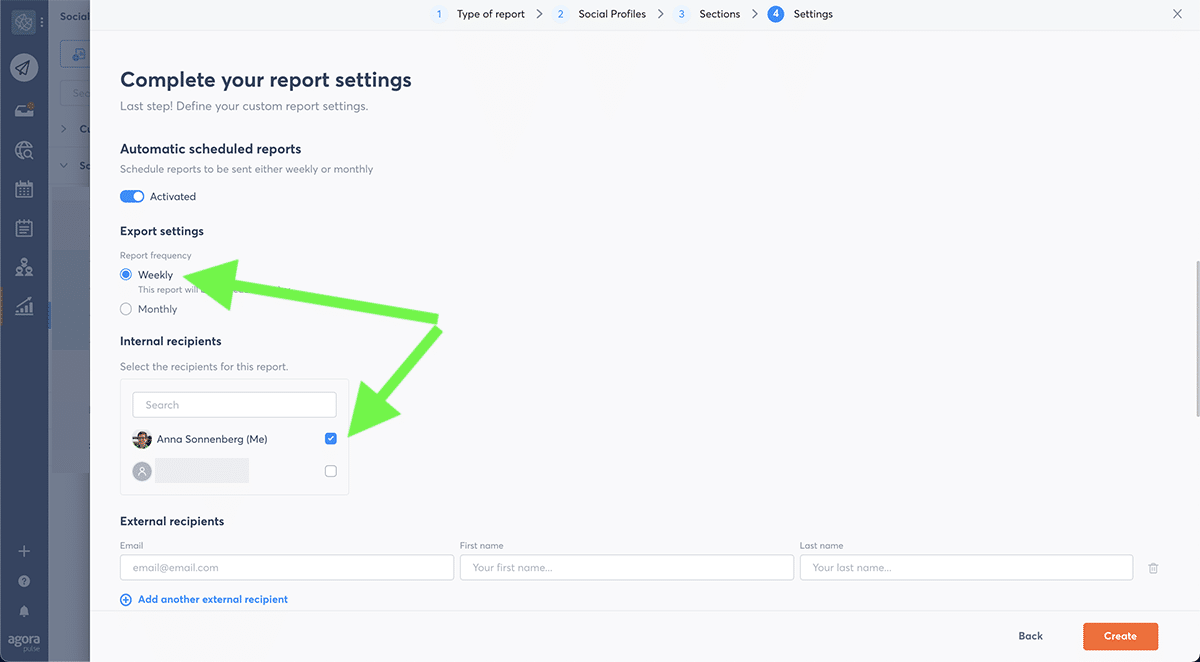1200x662 pixels.
Task: Click the plus icon in sidebar
Action: 24,551
